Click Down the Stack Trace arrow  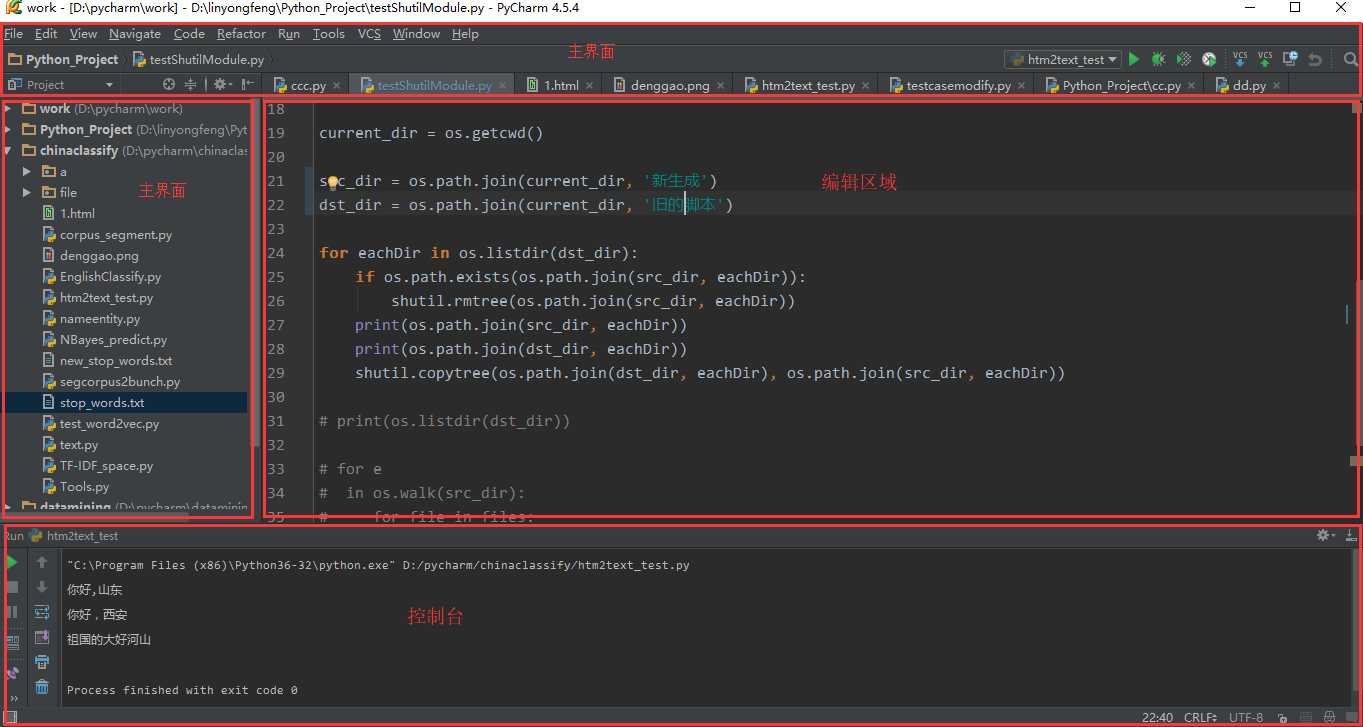click(x=42, y=587)
